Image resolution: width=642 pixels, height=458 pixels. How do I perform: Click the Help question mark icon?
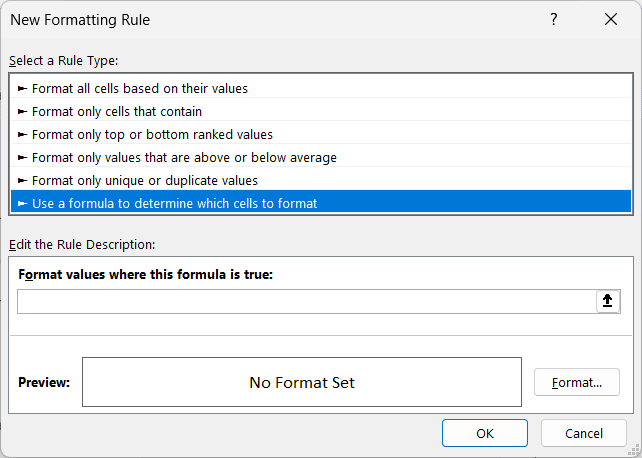554,20
